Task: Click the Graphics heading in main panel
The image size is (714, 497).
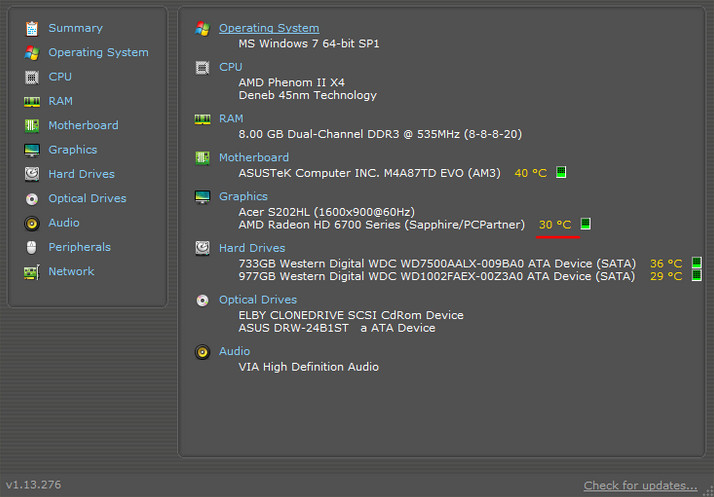Action: coord(243,196)
